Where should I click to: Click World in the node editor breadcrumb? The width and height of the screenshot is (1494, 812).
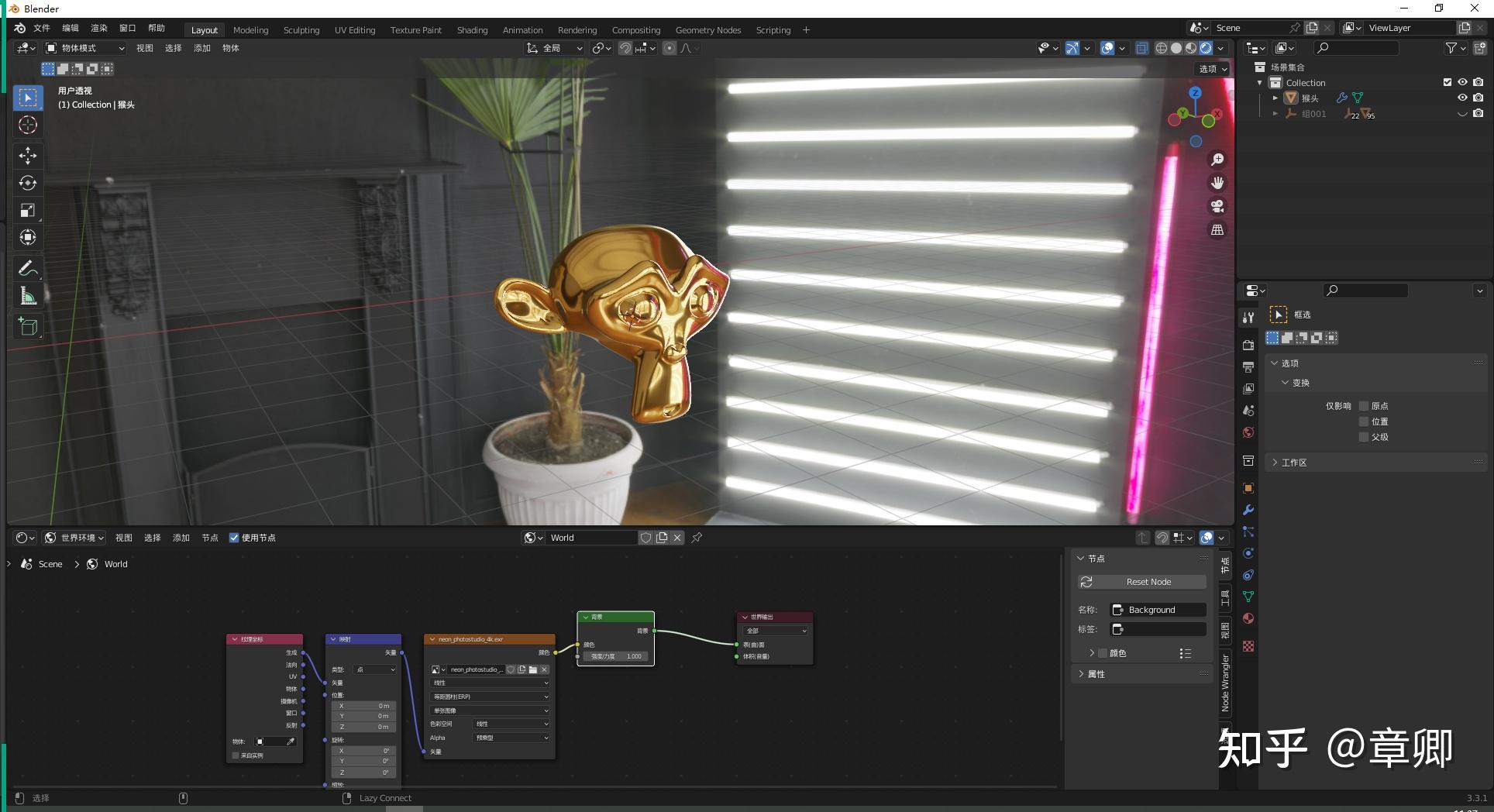pyautogui.click(x=115, y=564)
